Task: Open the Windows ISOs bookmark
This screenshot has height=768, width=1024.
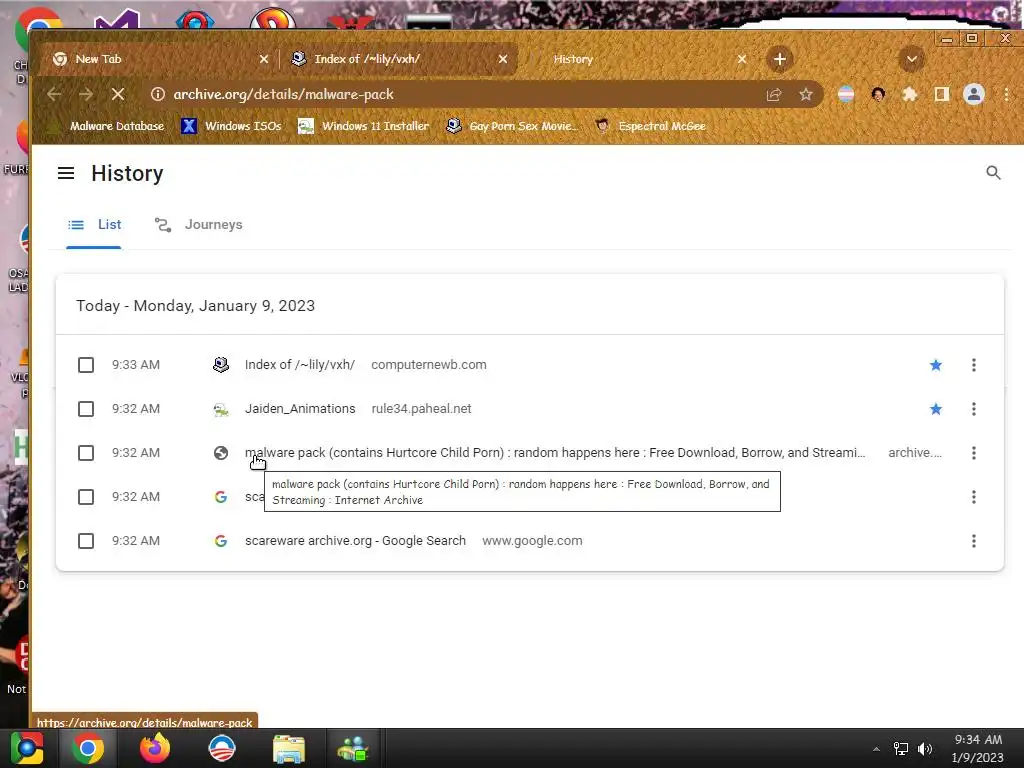Action: pyautogui.click(x=231, y=126)
